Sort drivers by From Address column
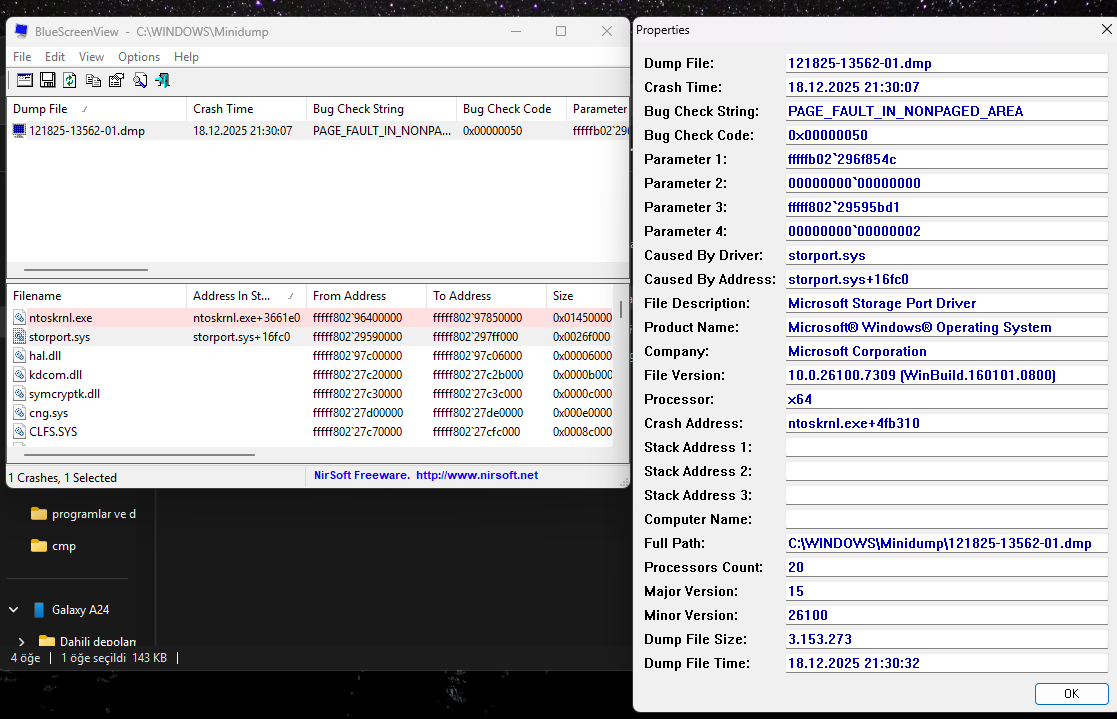The width and height of the screenshot is (1117, 719). [366, 296]
